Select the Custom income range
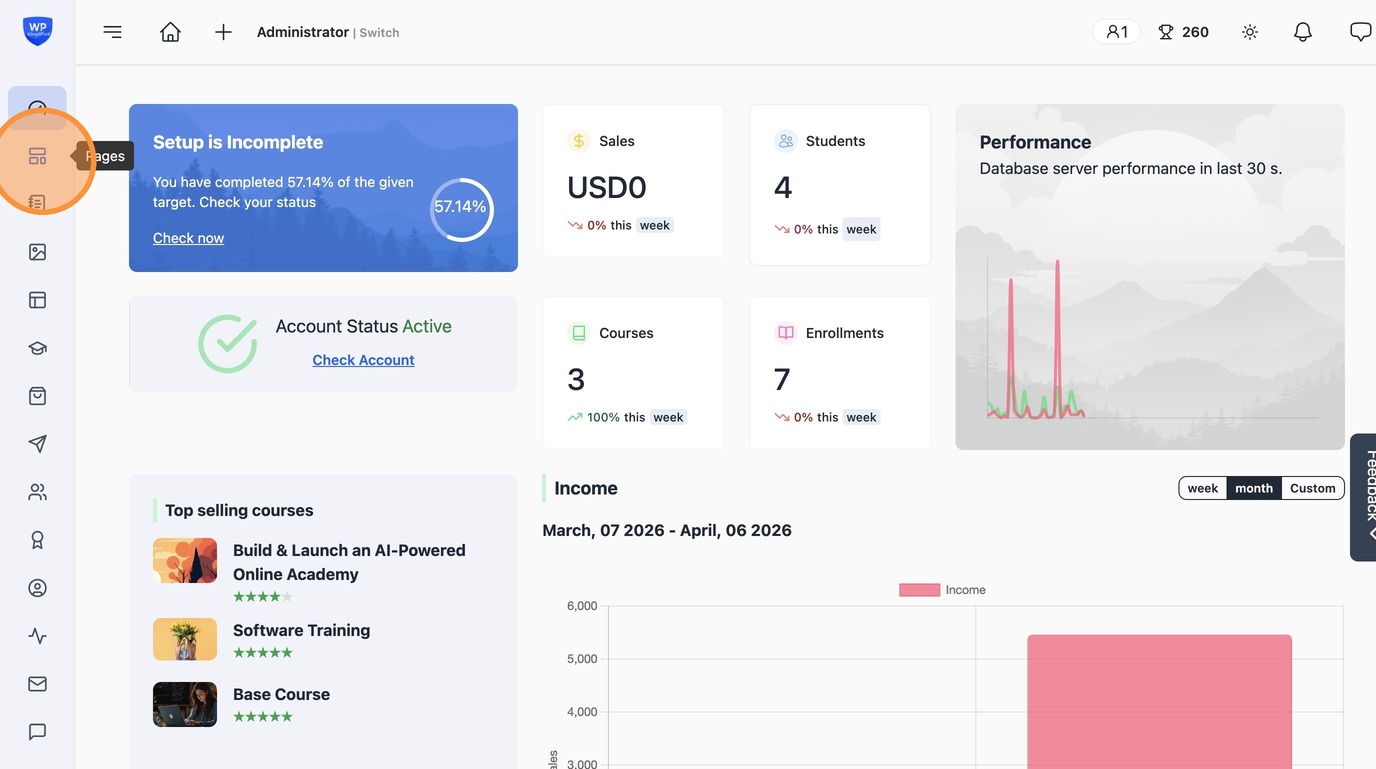 pyautogui.click(x=1312, y=488)
